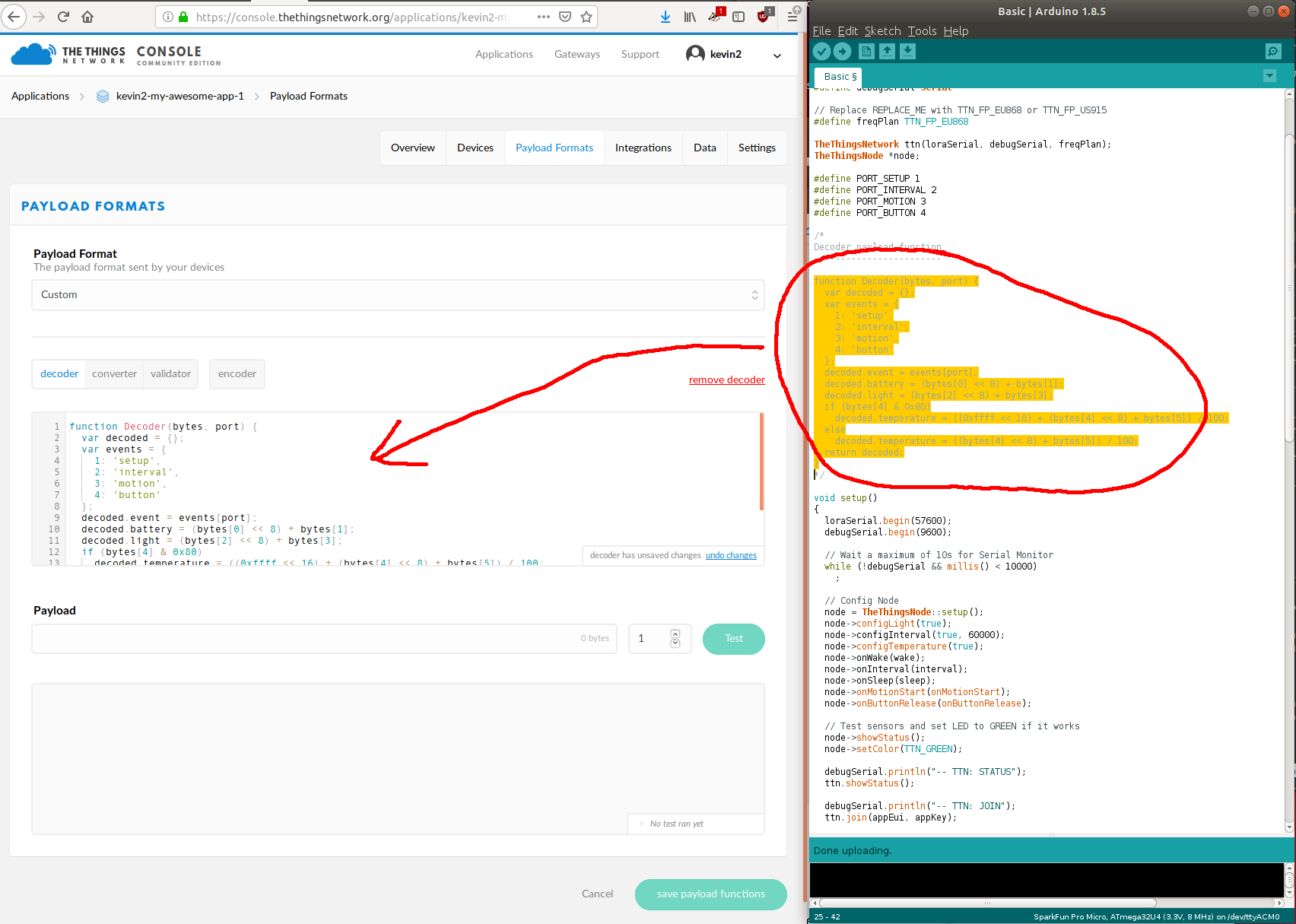This screenshot has height=924, width=1296.
Task: Click the extension icon with red badge 1
Action: 715,15
